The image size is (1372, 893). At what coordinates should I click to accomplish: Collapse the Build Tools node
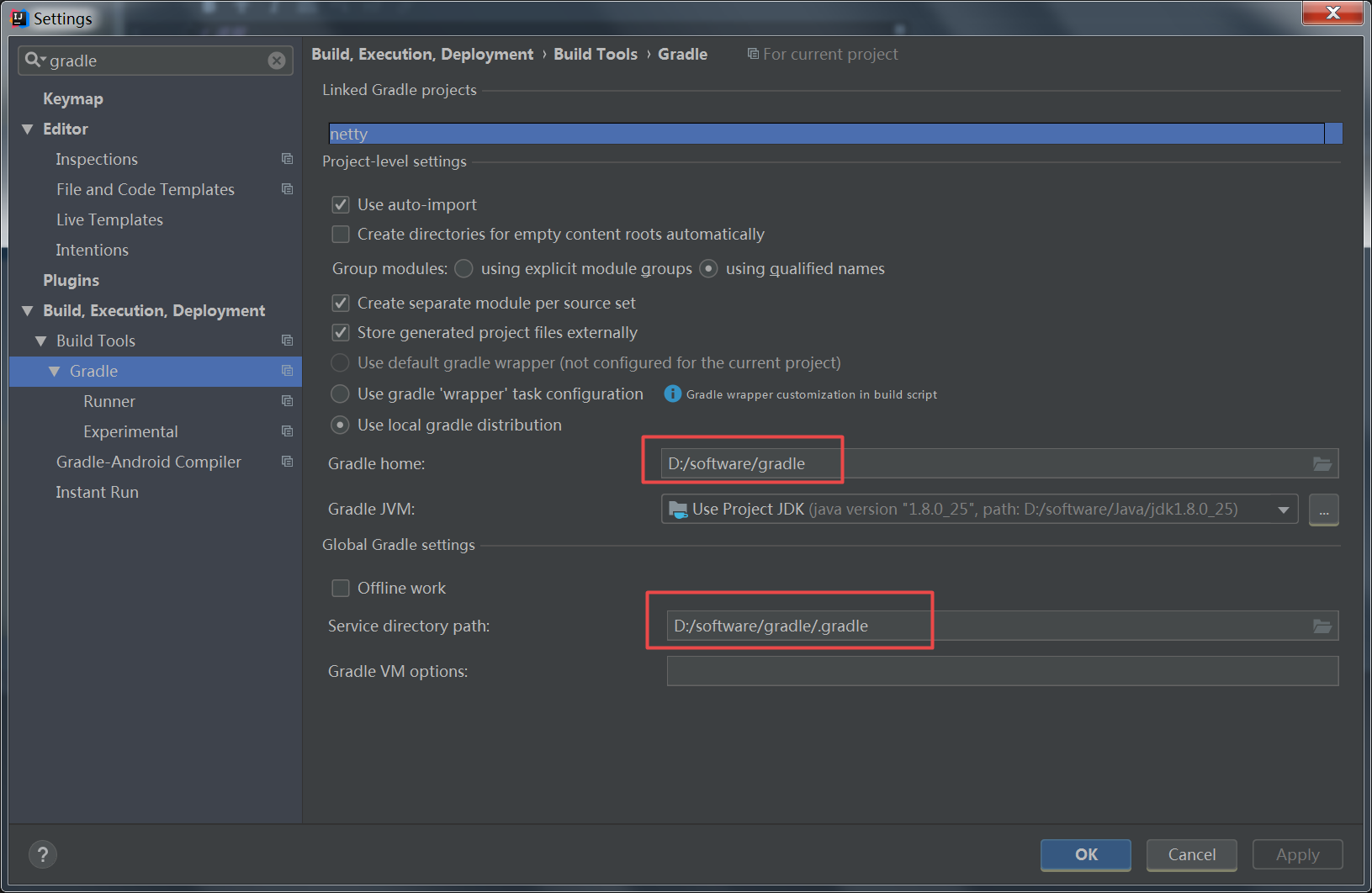pos(41,341)
